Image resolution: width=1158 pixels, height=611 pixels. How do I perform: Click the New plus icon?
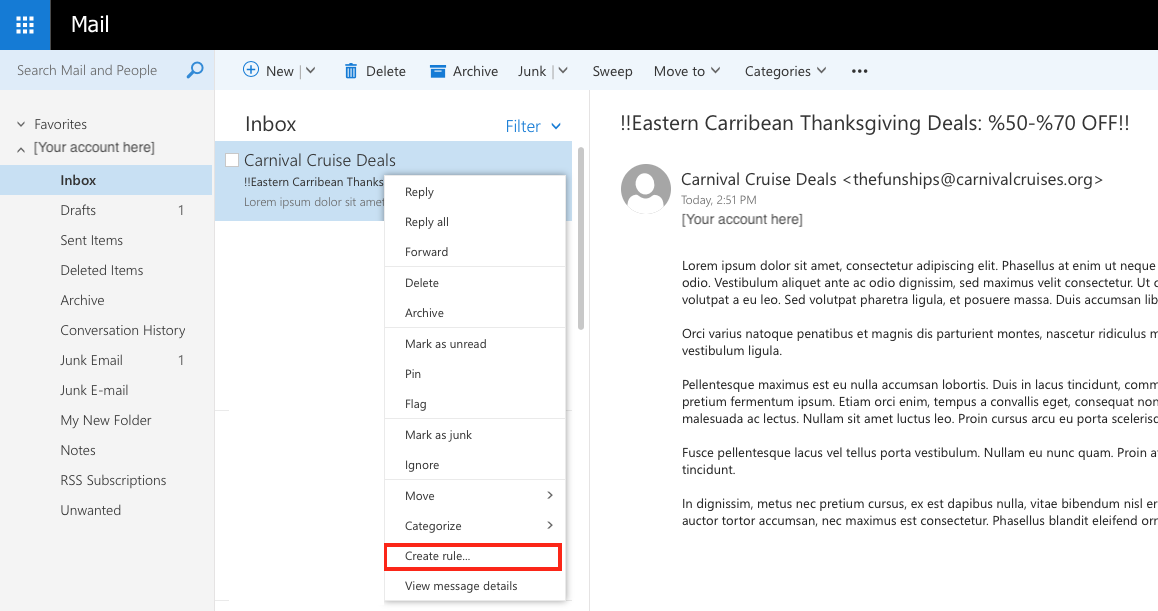point(251,70)
